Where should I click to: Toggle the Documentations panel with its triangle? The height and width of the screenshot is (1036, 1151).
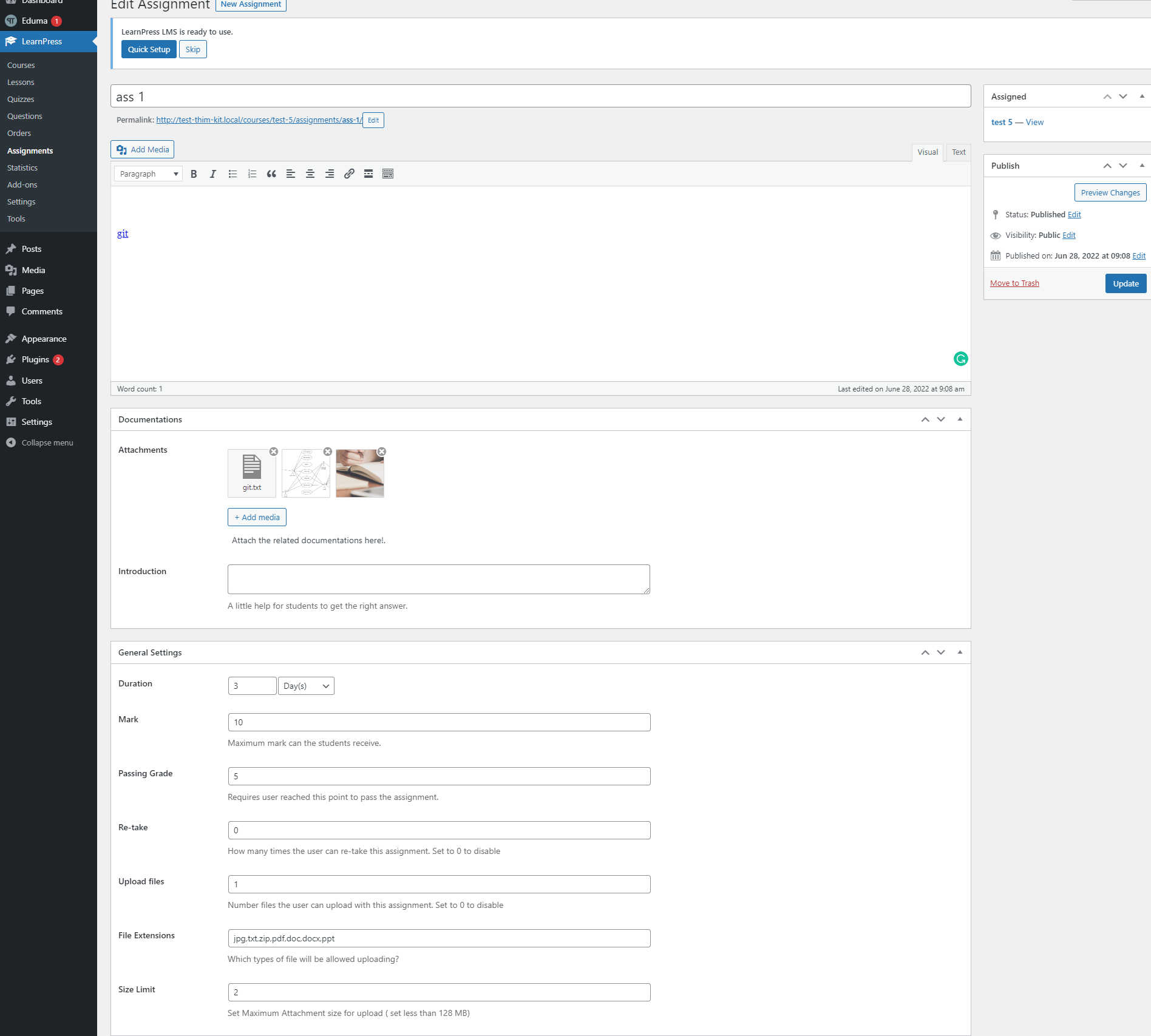pyautogui.click(x=960, y=419)
